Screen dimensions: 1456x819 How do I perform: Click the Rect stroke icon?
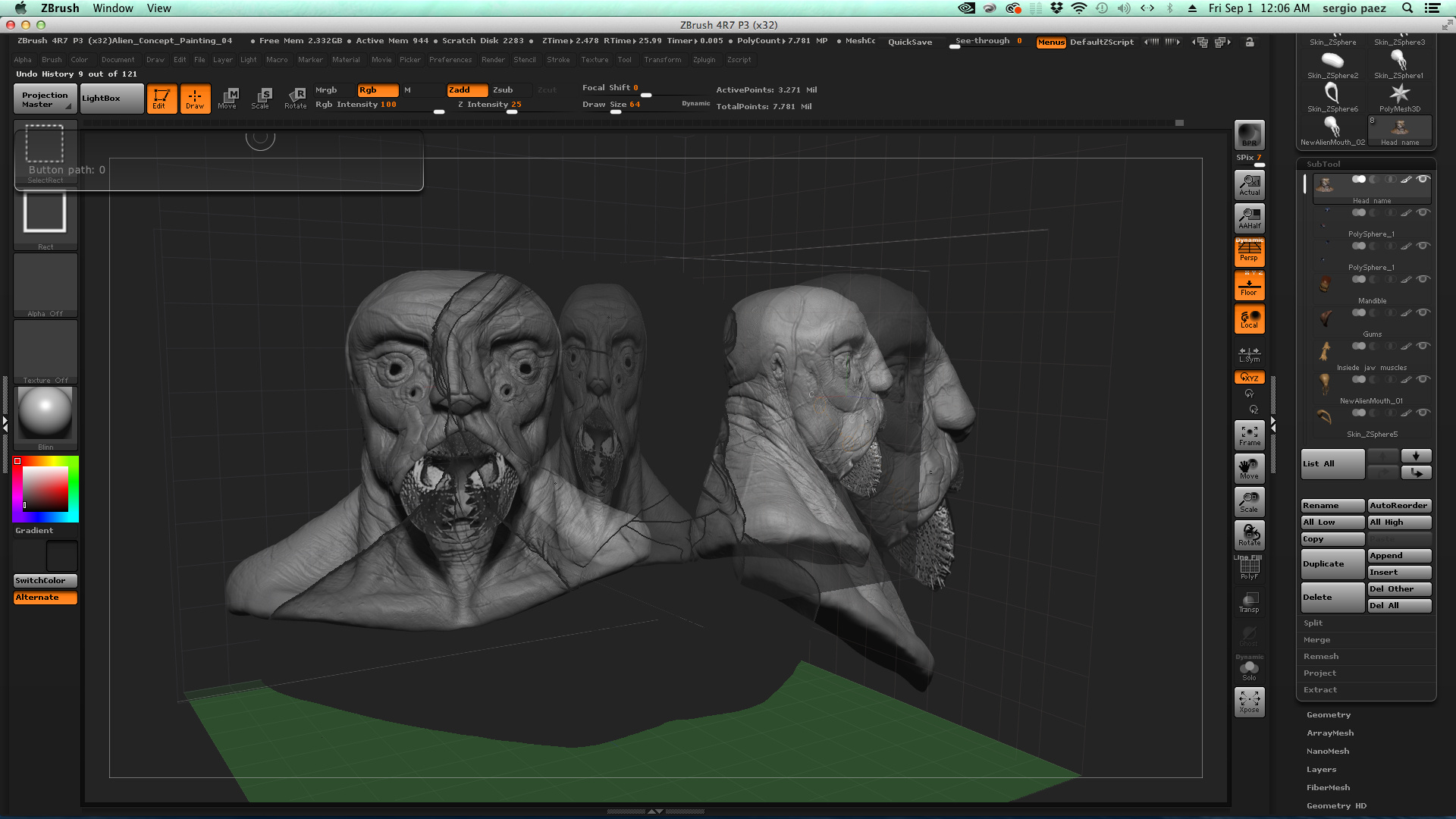pyautogui.click(x=45, y=218)
